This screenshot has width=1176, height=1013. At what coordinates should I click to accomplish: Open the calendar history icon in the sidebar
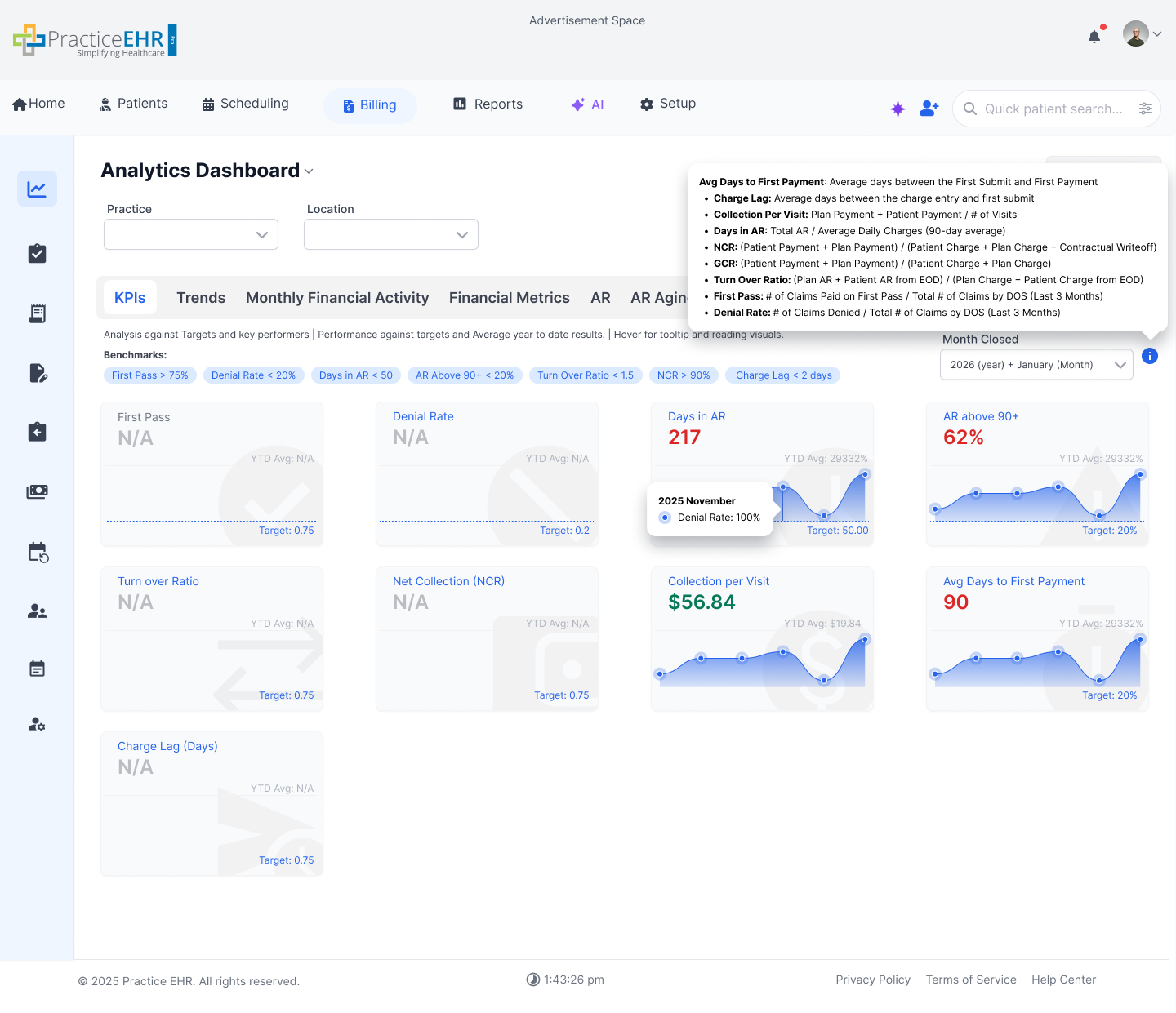point(37,552)
